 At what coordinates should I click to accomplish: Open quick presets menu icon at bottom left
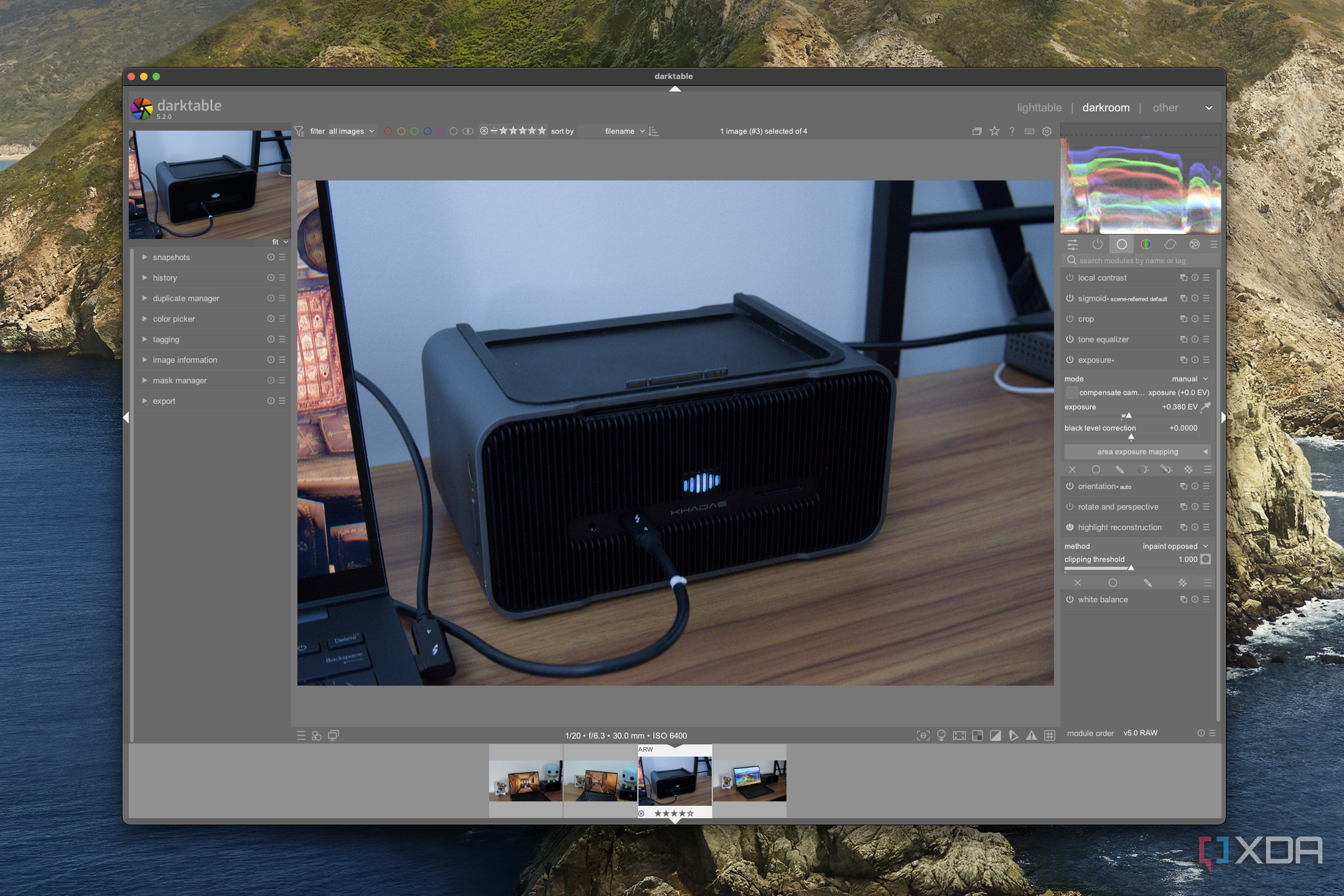point(301,735)
